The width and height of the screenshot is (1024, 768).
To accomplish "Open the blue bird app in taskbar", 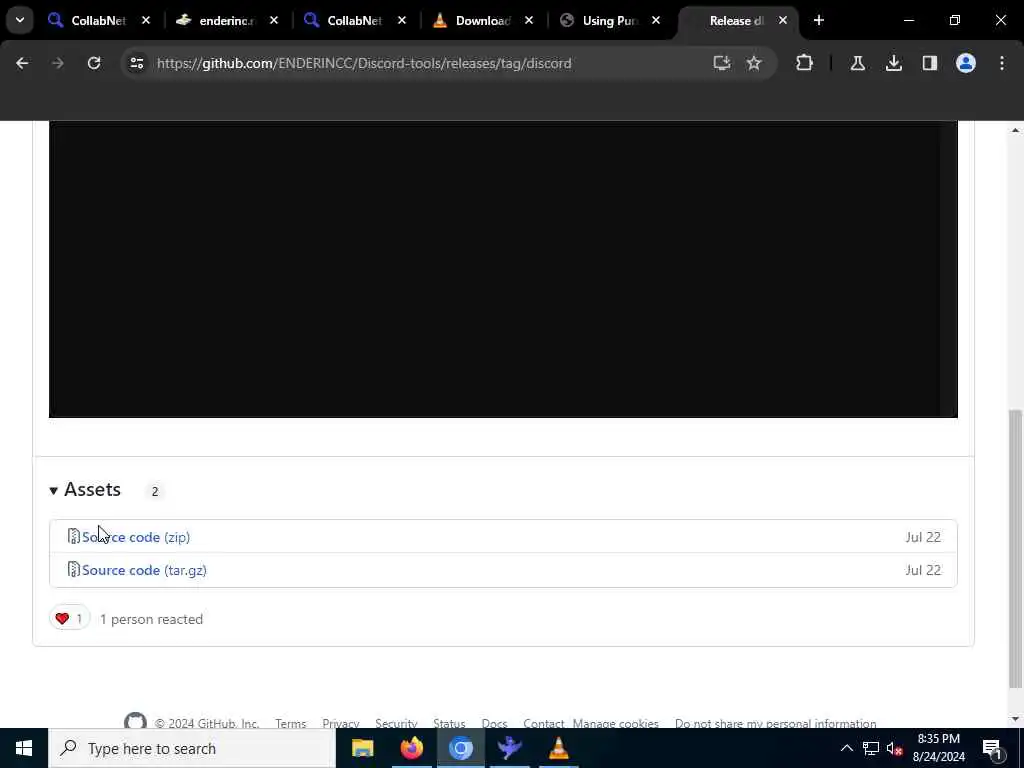I will 509,748.
